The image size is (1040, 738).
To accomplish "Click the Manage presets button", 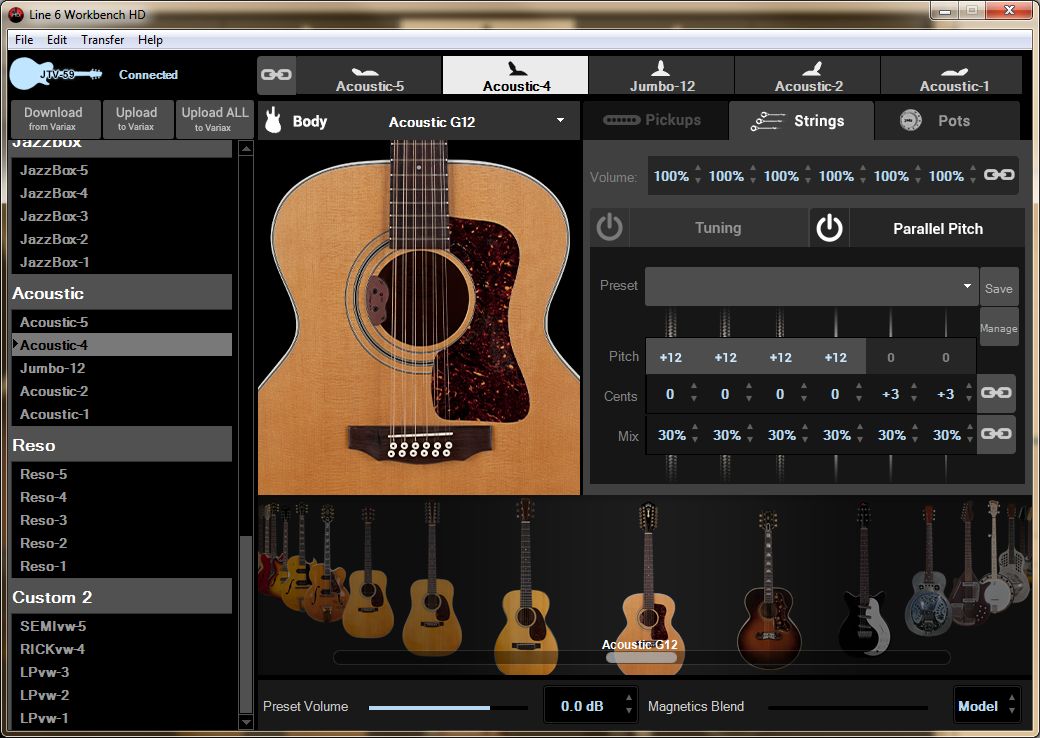I will [x=998, y=328].
